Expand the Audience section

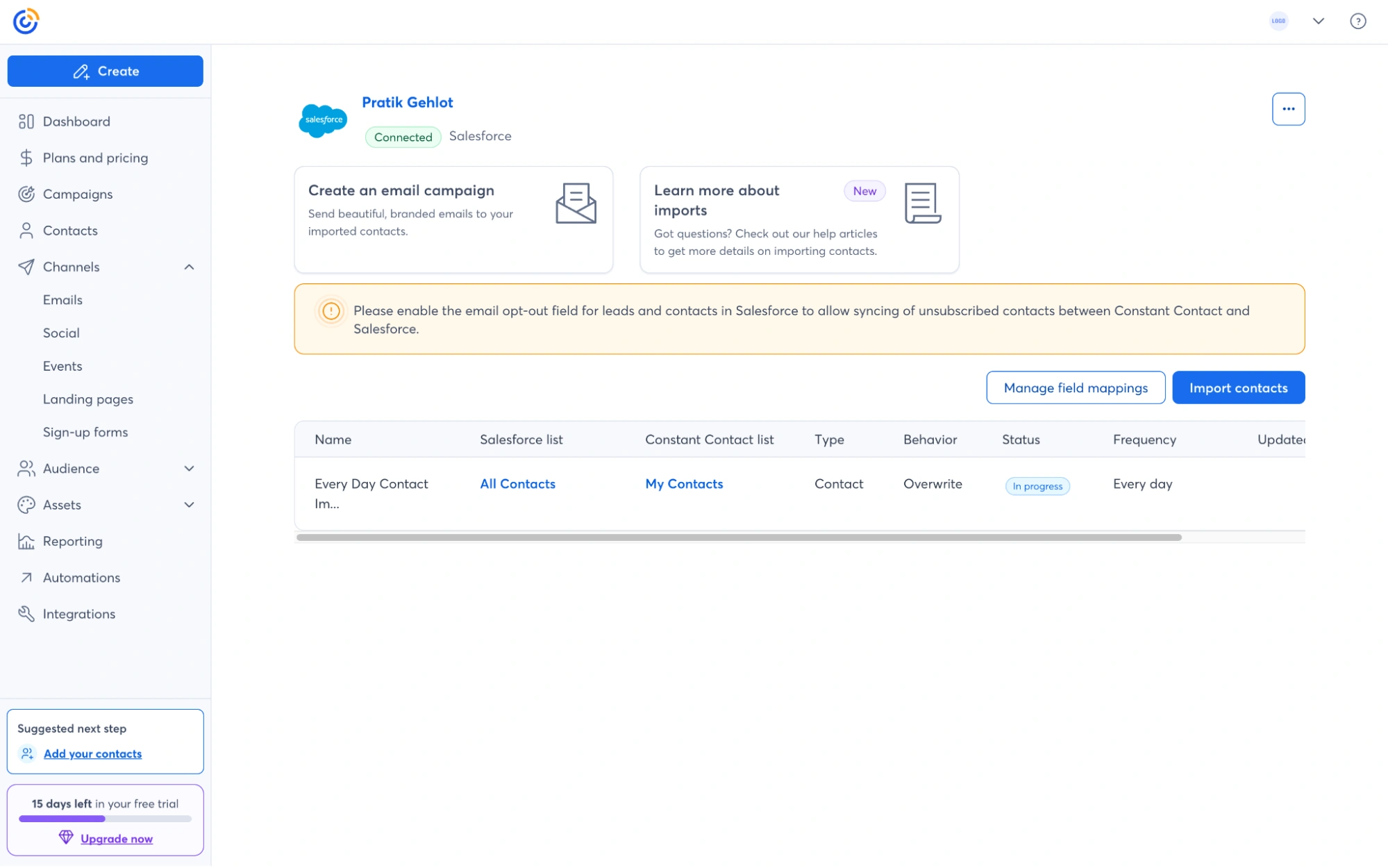click(x=188, y=469)
